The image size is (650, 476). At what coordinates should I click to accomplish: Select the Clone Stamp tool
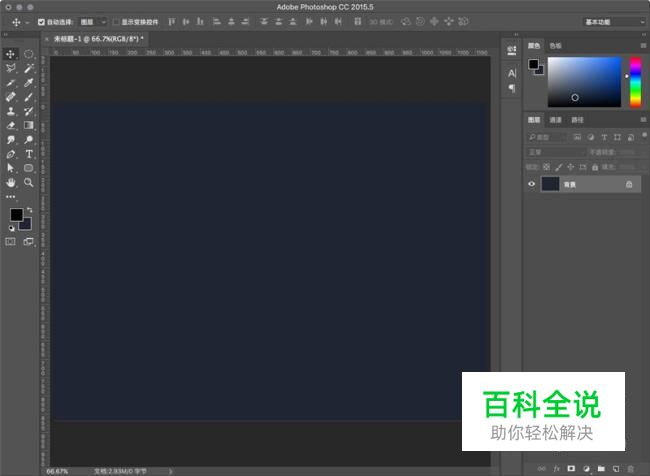click(10, 111)
